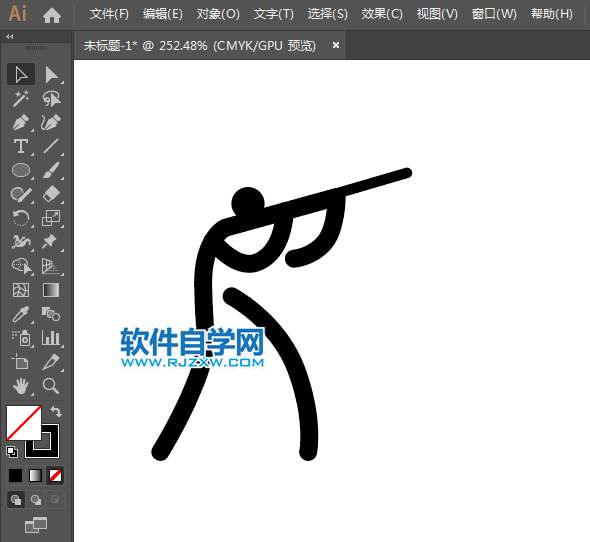Activate the Curvature tool
Viewport: 590px width, 542px height.
pos(51,122)
